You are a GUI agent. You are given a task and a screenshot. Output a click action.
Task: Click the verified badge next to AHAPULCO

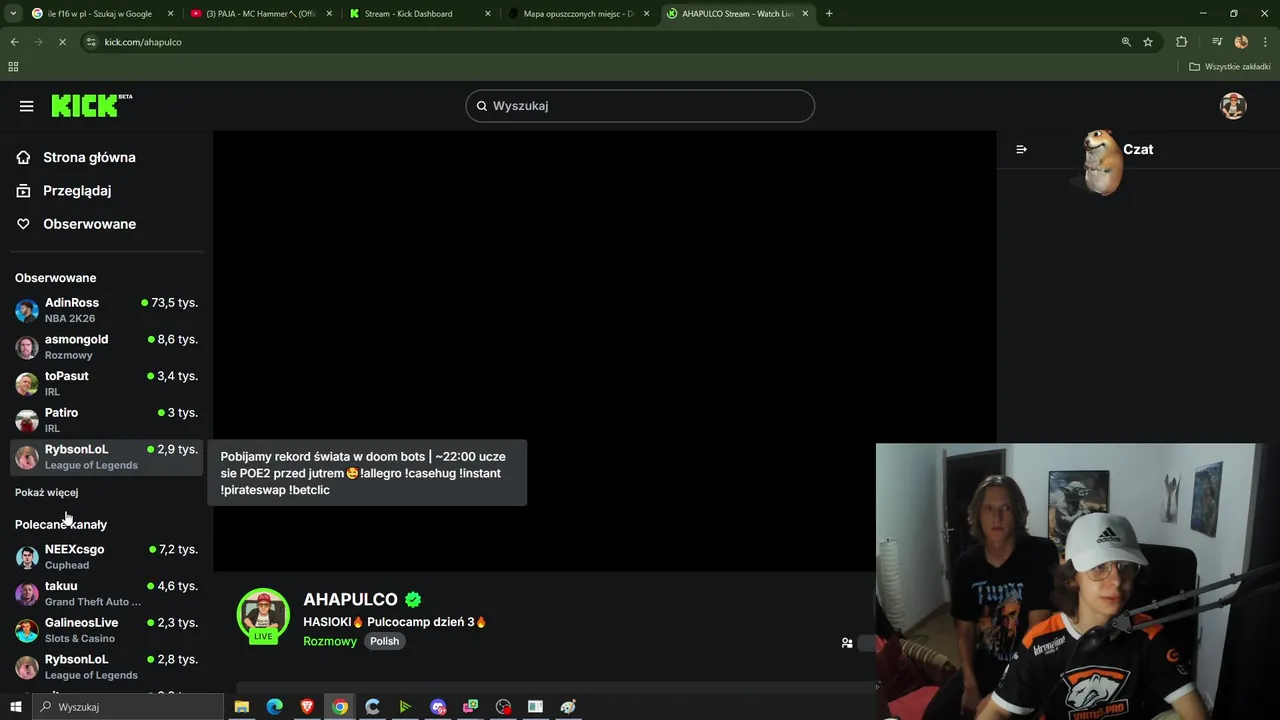tap(413, 599)
